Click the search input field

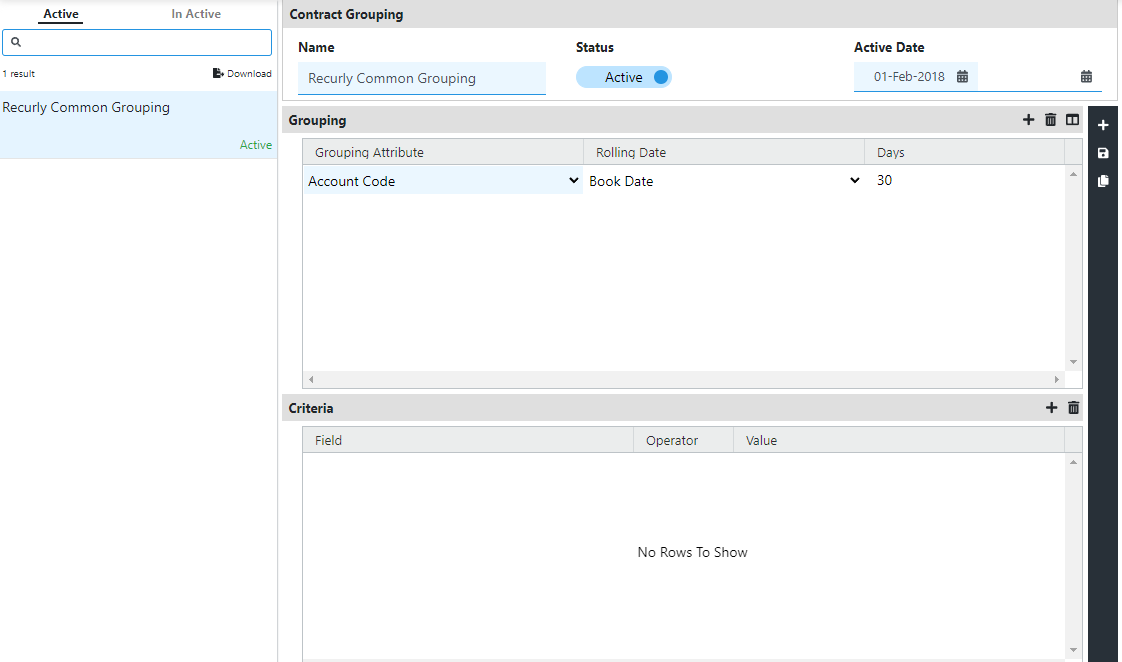[137, 42]
